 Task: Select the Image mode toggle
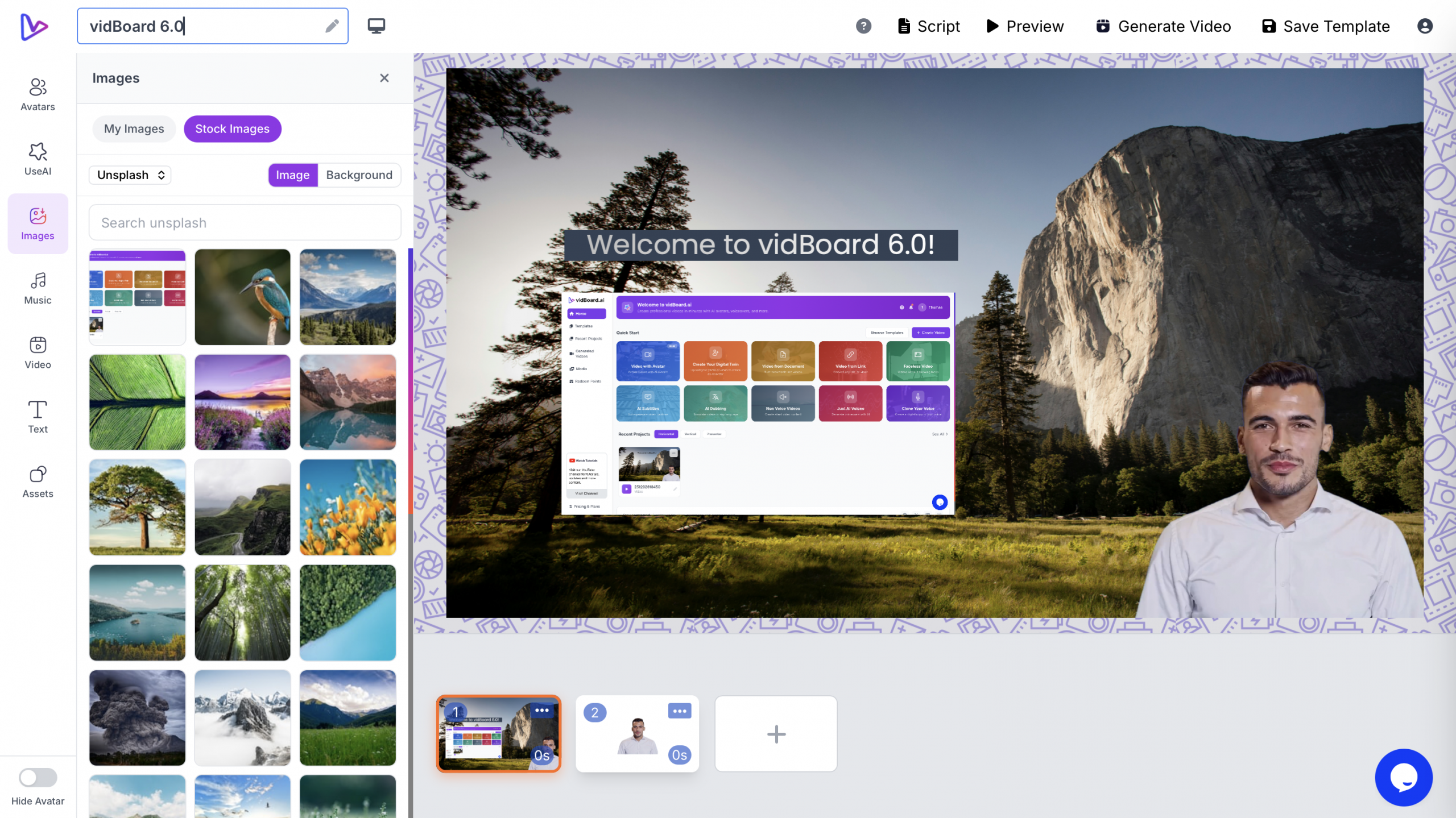coord(293,175)
